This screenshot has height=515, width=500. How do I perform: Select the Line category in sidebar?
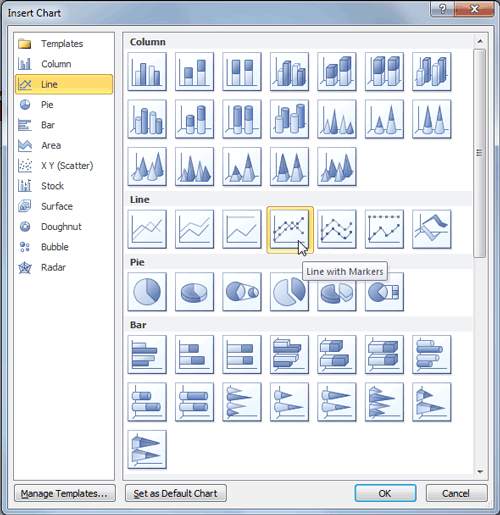point(64,84)
